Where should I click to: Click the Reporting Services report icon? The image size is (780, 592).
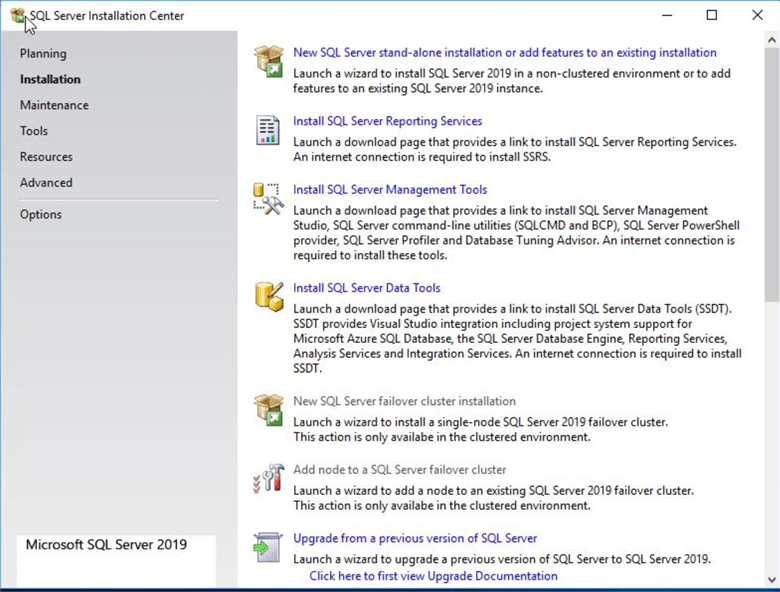(x=268, y=129)
